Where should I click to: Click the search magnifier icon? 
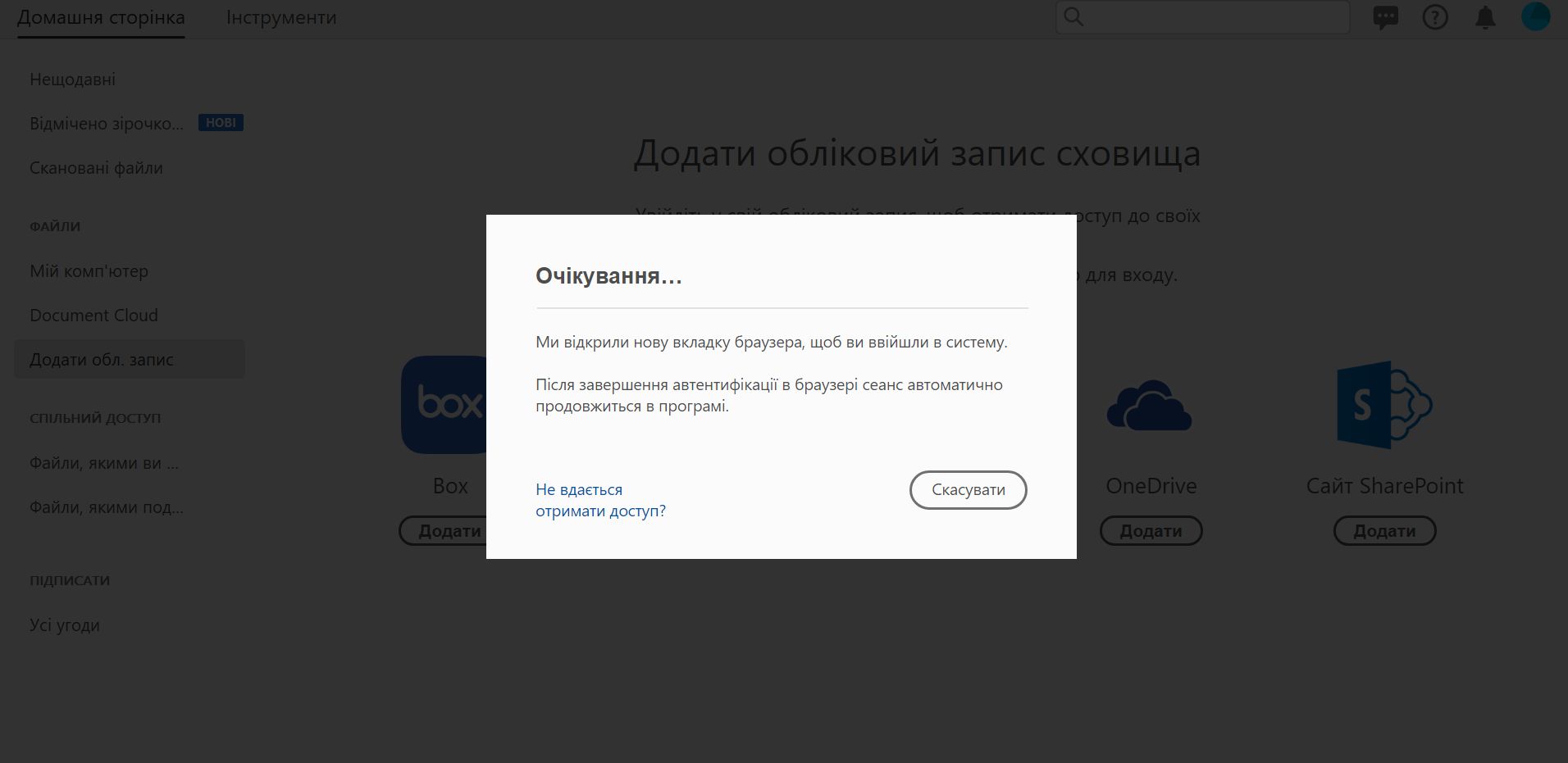point(1073,17)
